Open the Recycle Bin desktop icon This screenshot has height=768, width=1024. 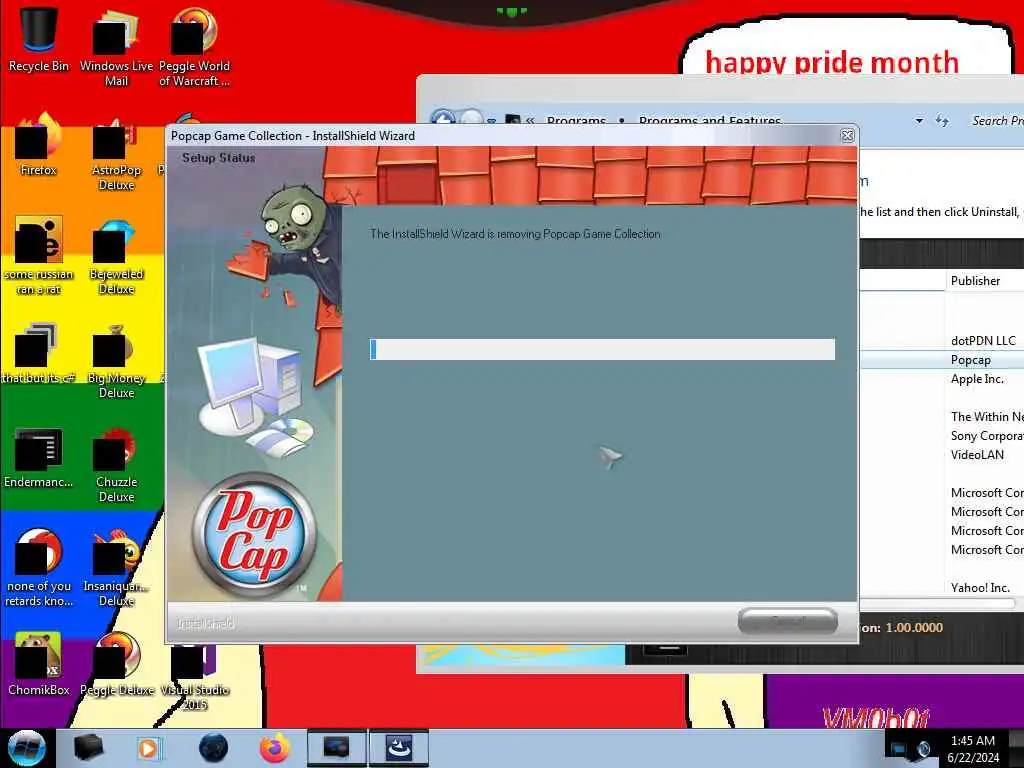coord(38,40)
